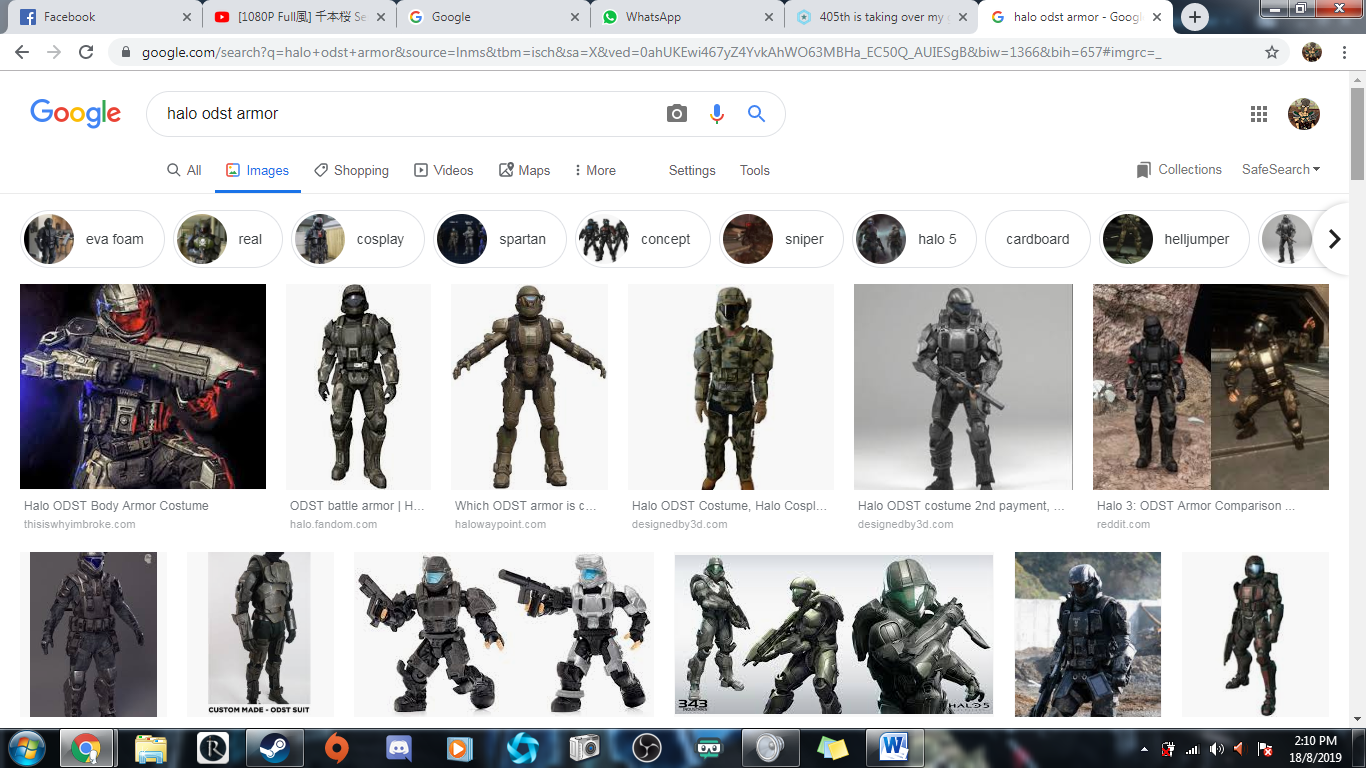Open the Custom Made ODST Suit image
The height and width of the screenshot is (768, 1366).
tap(260, 634)
